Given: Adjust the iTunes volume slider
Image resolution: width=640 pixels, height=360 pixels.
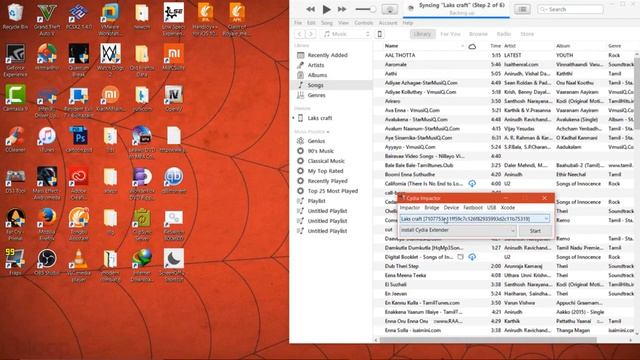Looking at the screenshot, I should coord(366,9).
